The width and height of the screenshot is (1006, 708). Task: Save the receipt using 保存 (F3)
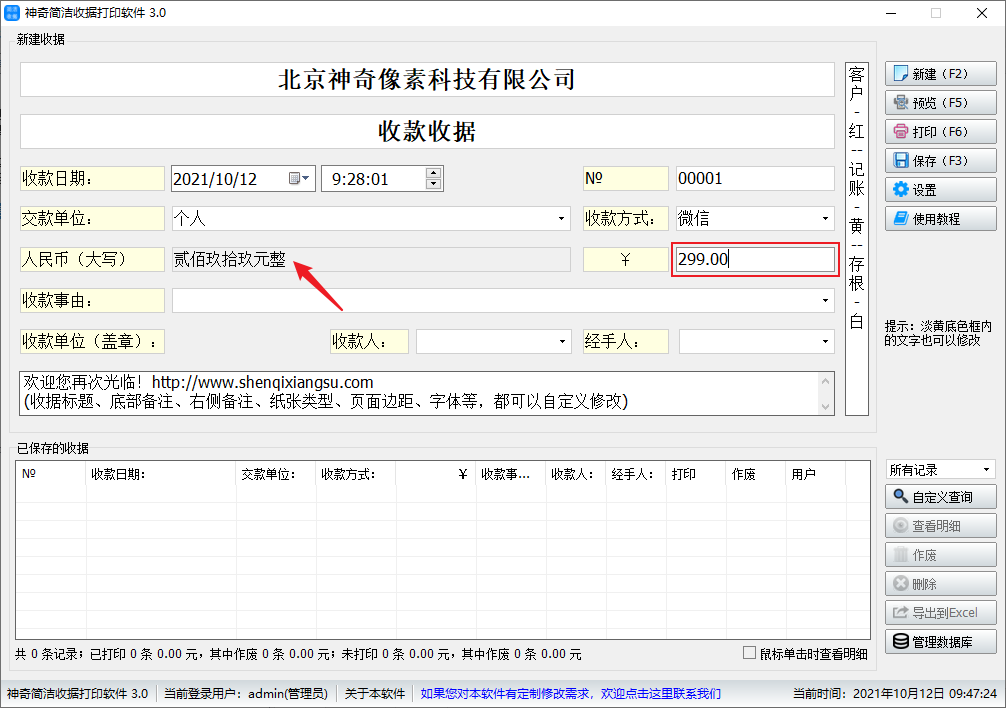pyautogui.click(x=941, y=160)
